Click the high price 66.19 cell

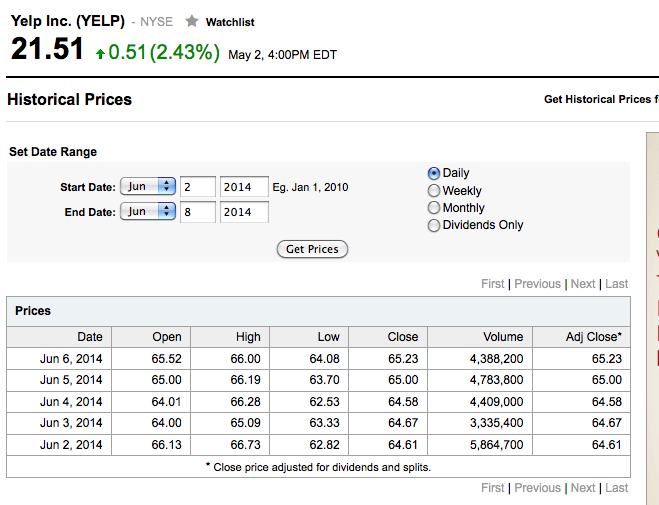pos(230,380)
